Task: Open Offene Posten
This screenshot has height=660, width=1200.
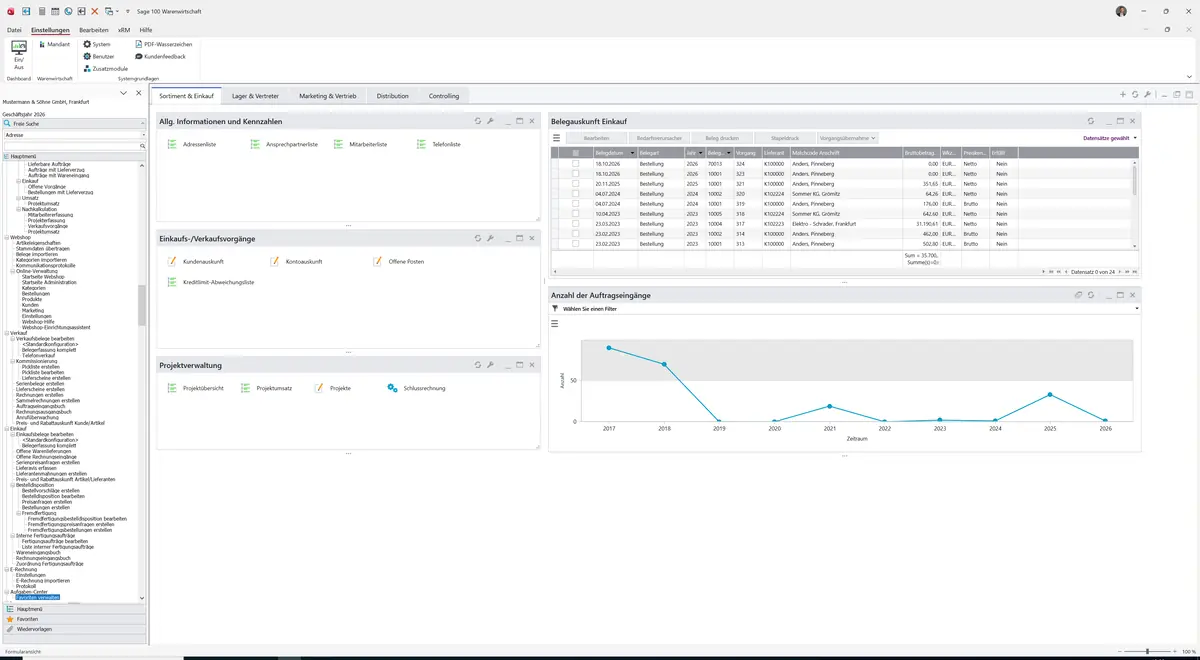Action: [399, 262]
